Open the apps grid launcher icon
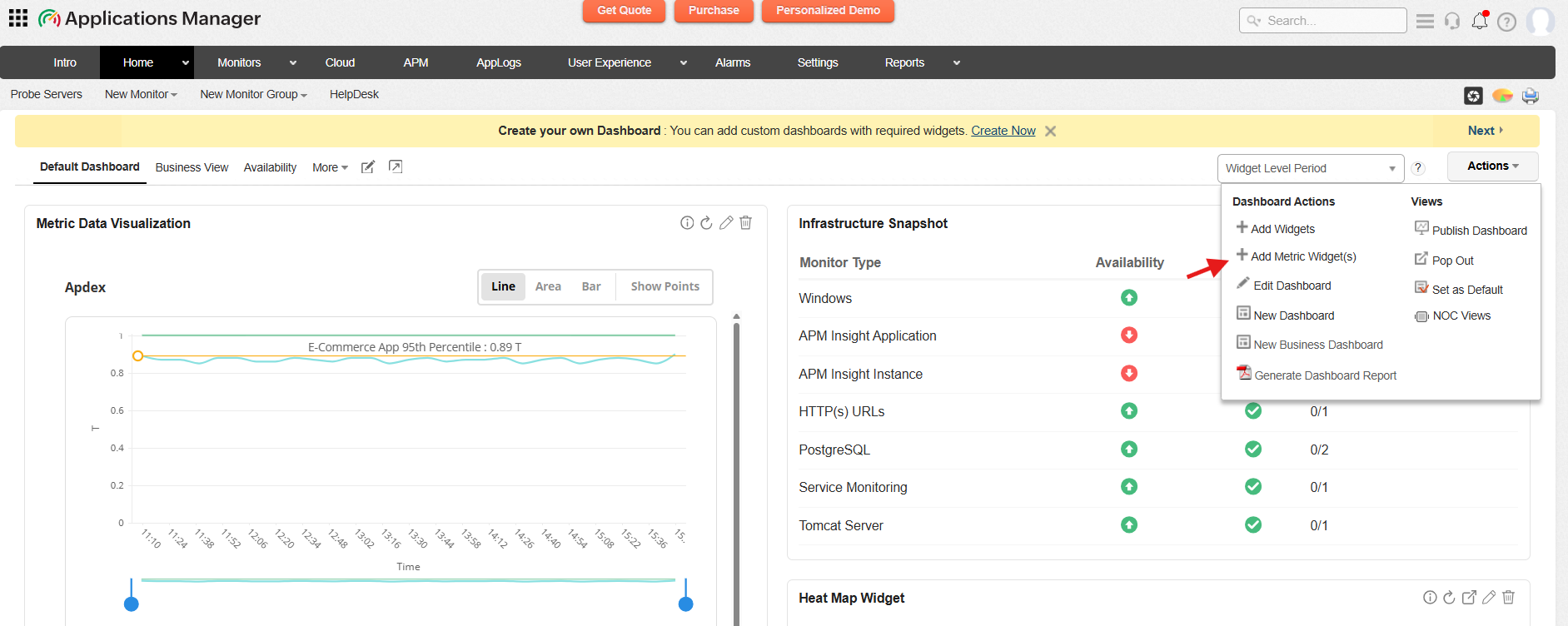The width and height of the screenshot is (1568, 626). (x=18, y=17)
